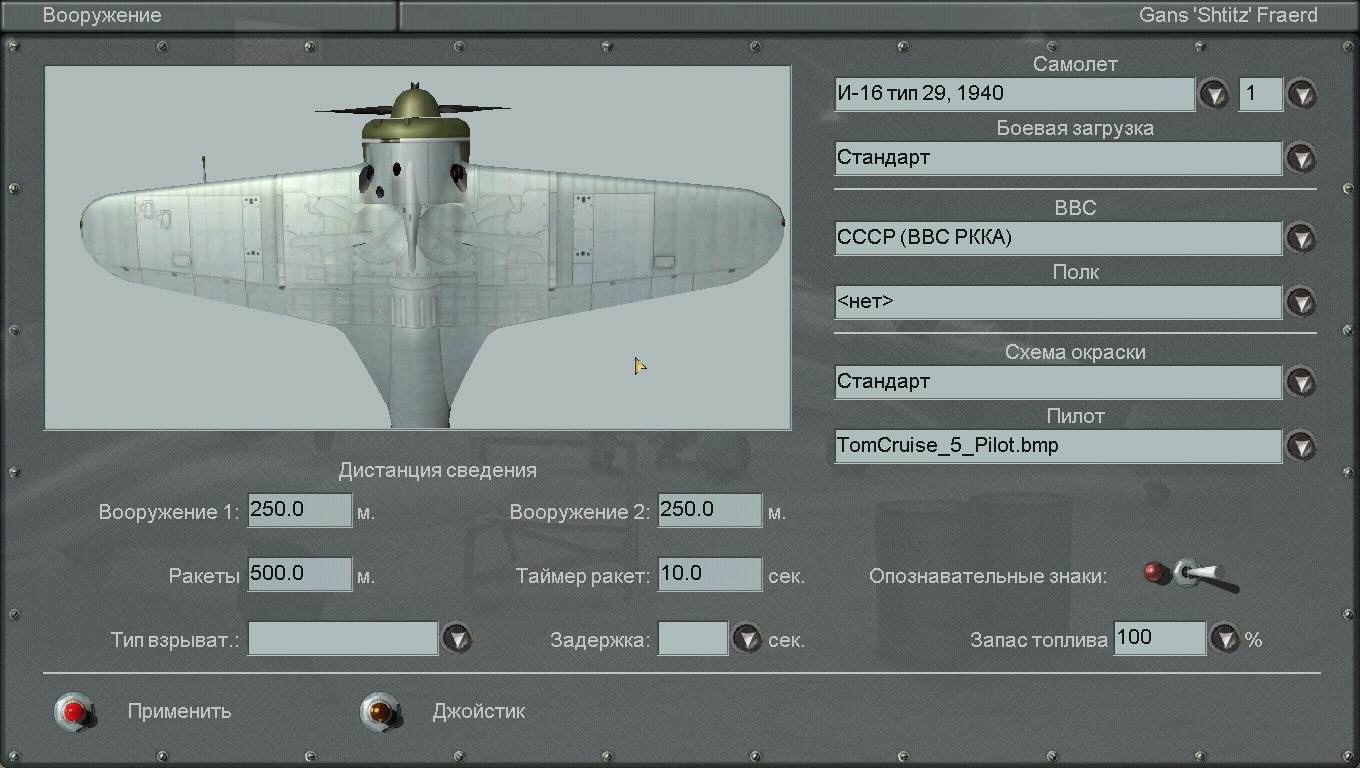Click the Задержка value field
This screenshot has height=768, width=1360.
(x=693, y=638)
